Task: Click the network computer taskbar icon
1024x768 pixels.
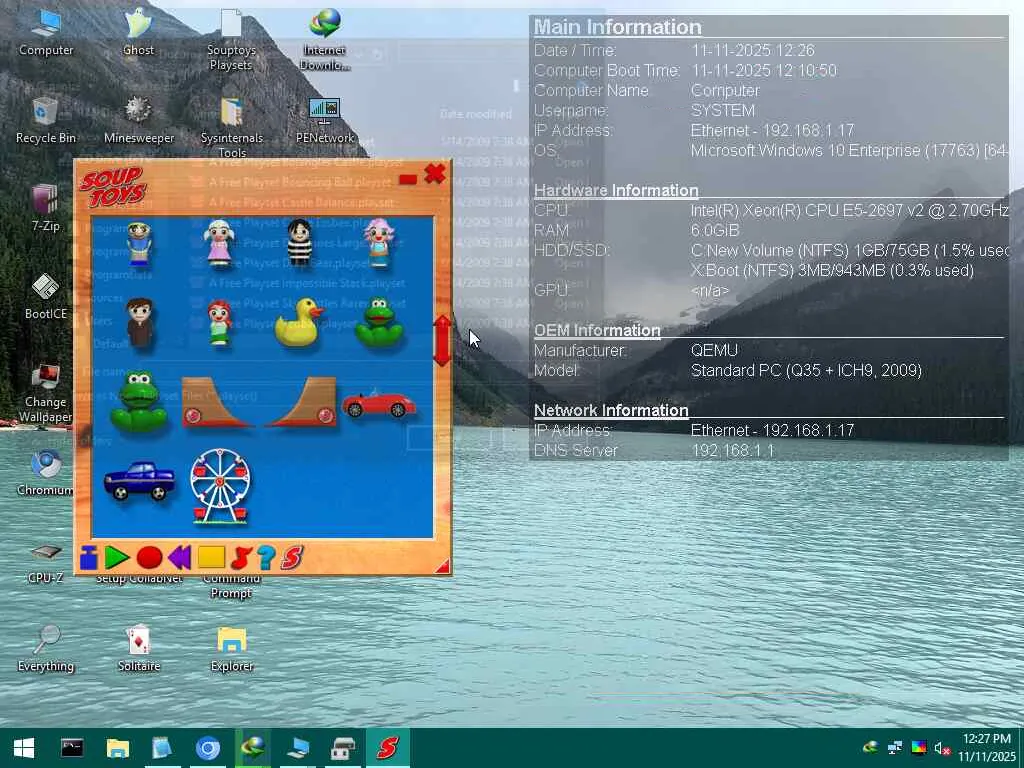Action: (x=298, y=748)
